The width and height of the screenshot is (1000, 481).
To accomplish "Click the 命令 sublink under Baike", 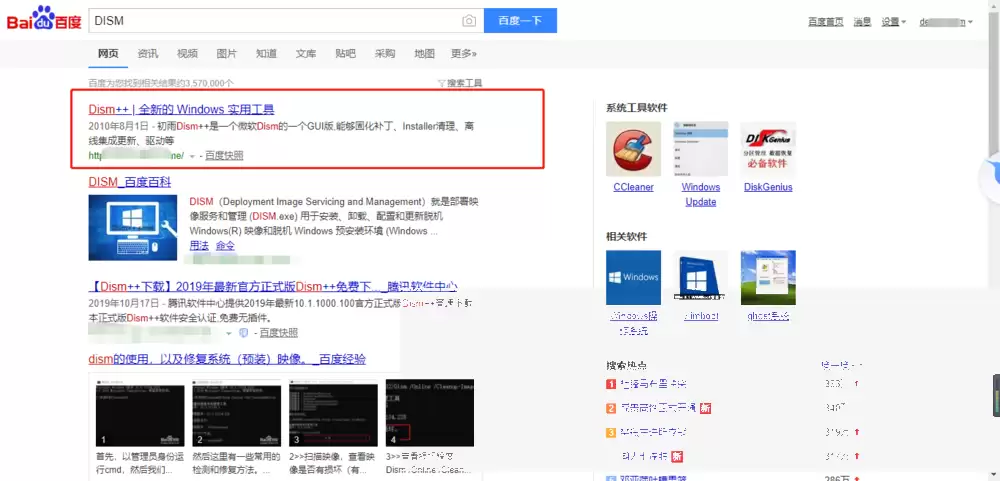I will 225,246.
